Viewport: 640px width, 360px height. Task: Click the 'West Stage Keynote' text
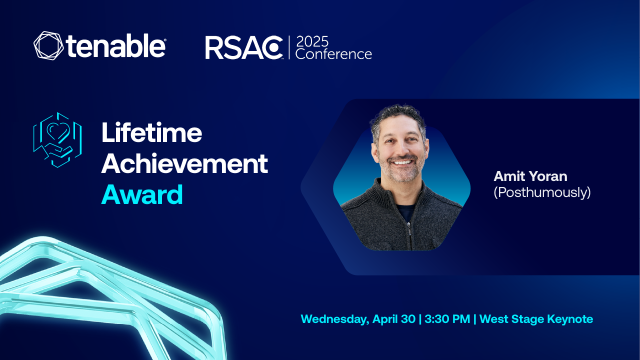coord(536,319)
